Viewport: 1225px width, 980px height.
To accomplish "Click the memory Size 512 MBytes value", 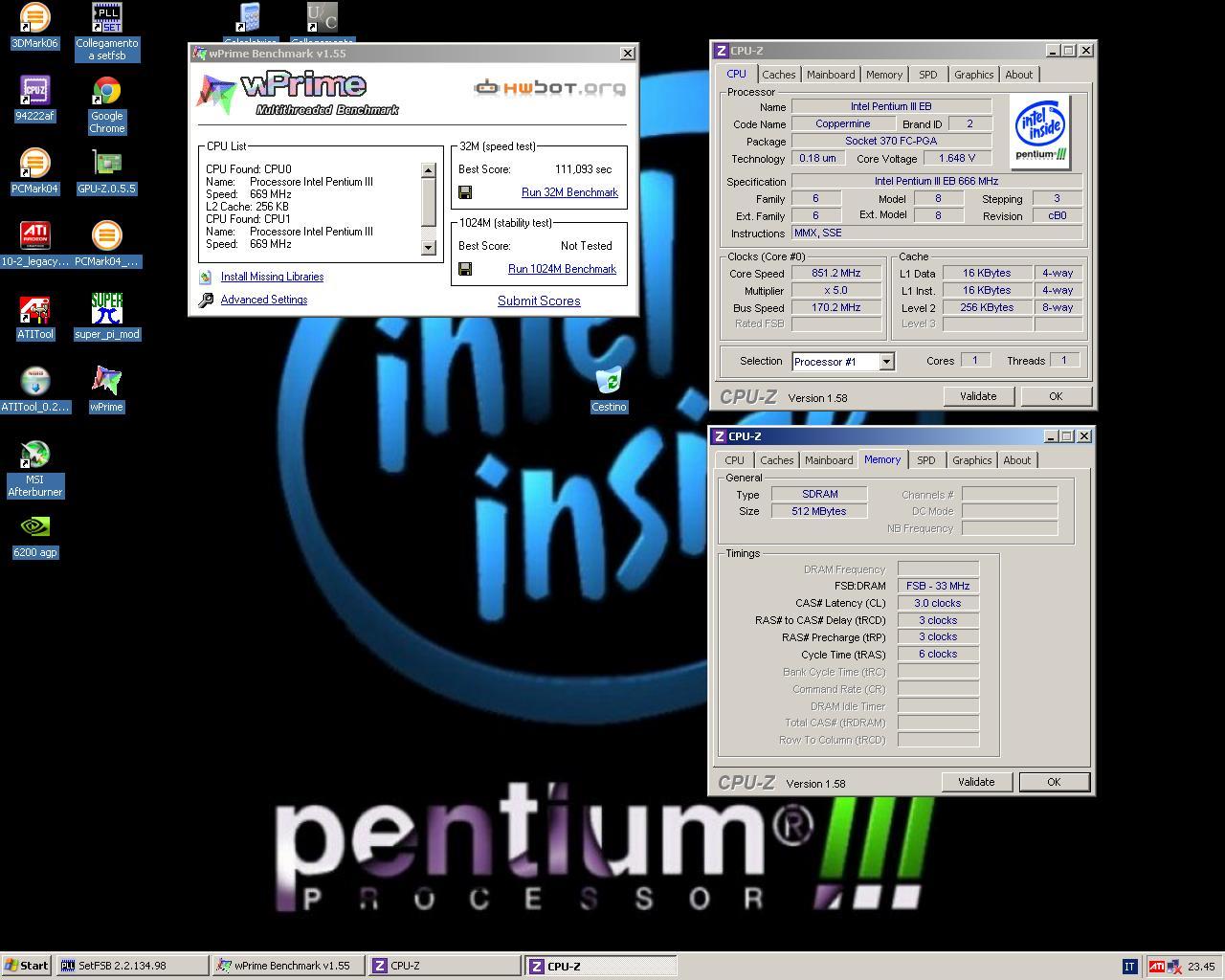I will click(819, 511).
